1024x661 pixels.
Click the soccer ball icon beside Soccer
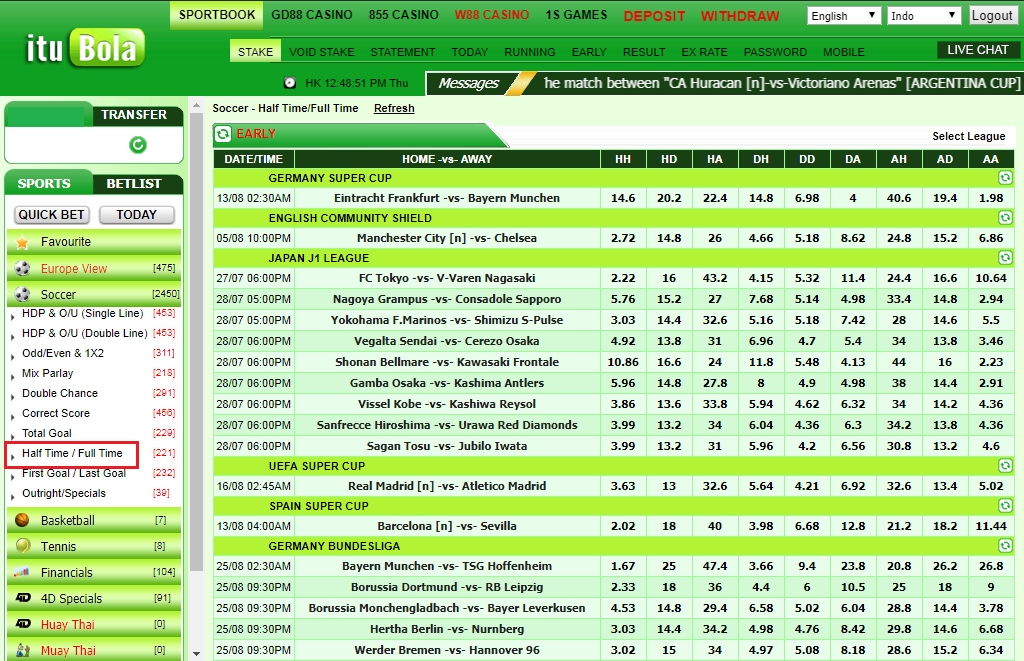[22, 295]
